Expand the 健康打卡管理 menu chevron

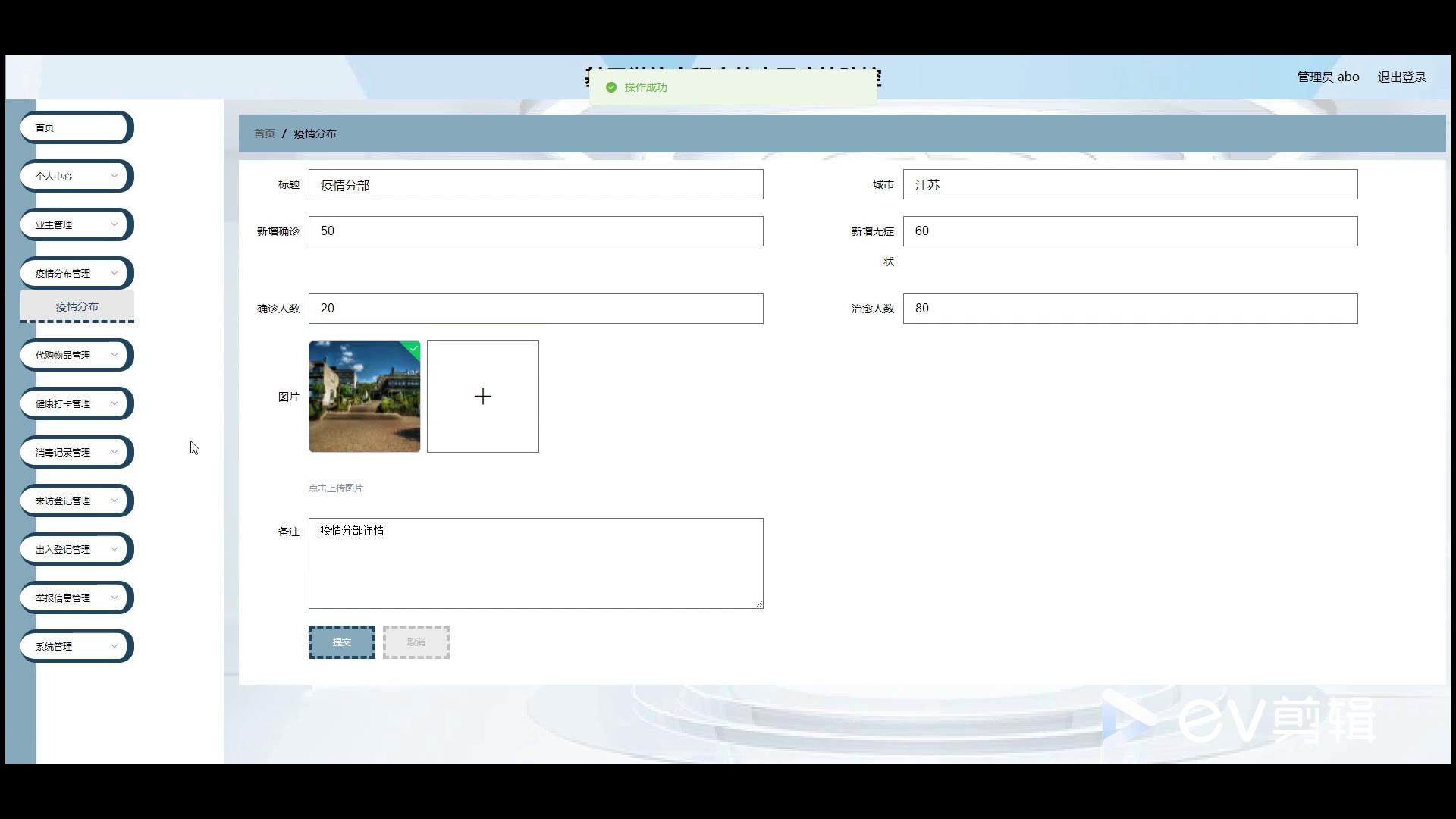115,403
